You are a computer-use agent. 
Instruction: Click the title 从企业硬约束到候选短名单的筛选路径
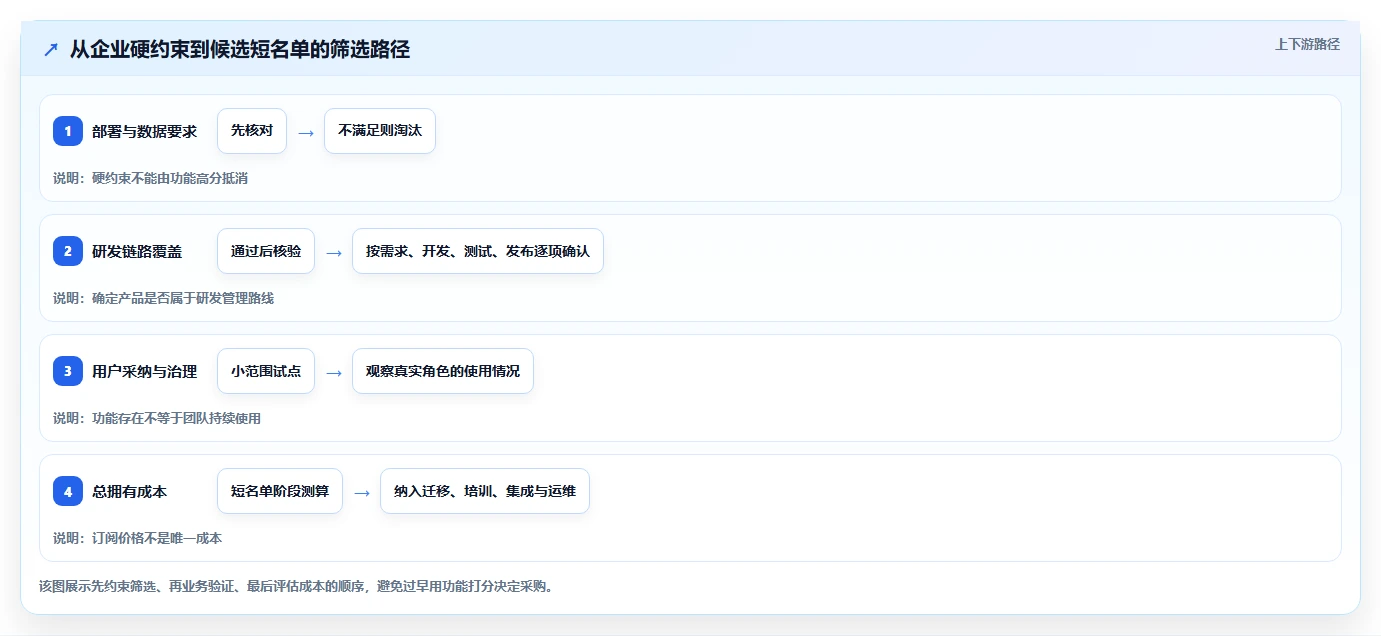240,49
